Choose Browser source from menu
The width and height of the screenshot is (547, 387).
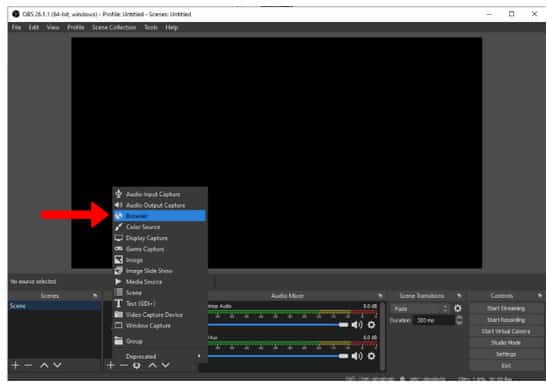point(160,216)
